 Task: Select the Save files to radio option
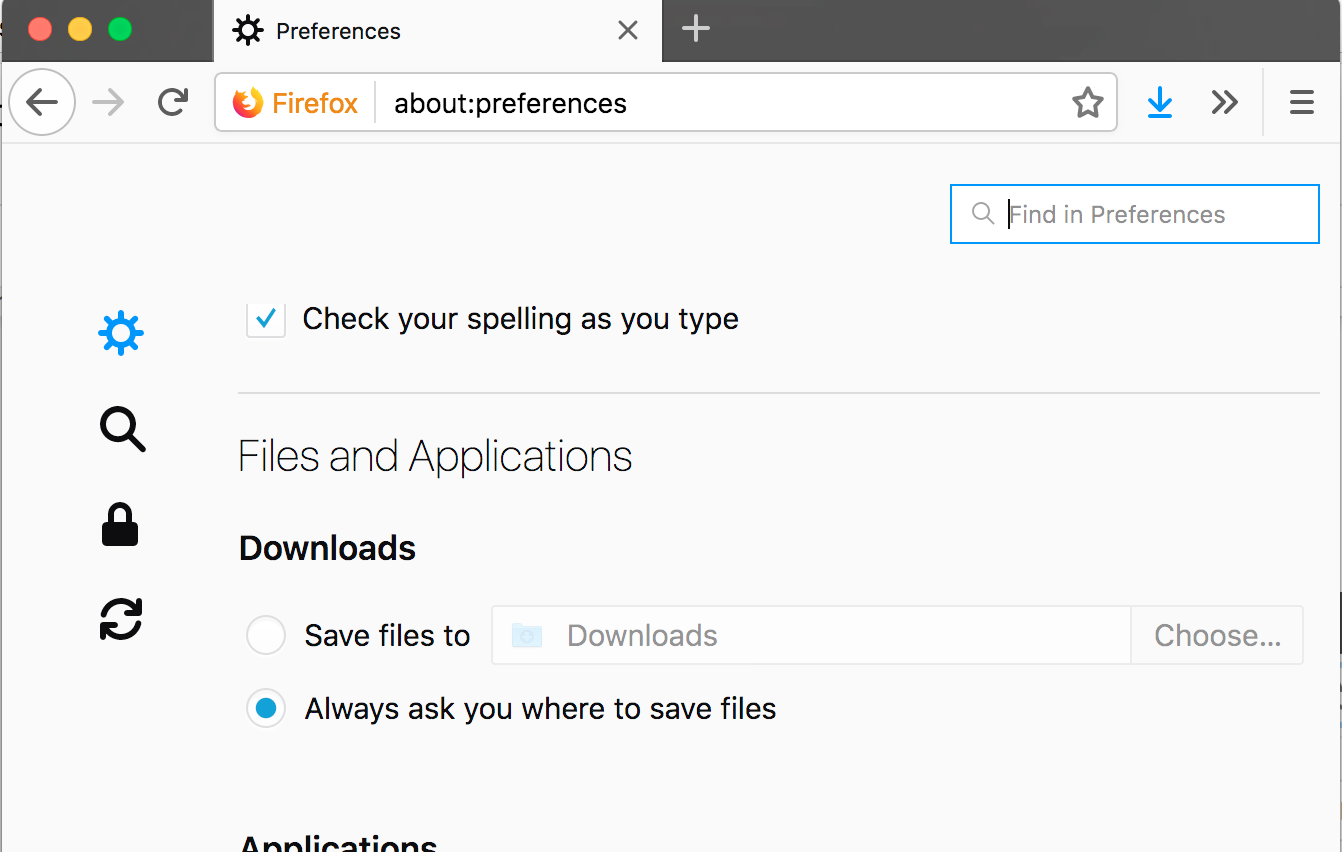pyautogui.click(x=266, y=635)
